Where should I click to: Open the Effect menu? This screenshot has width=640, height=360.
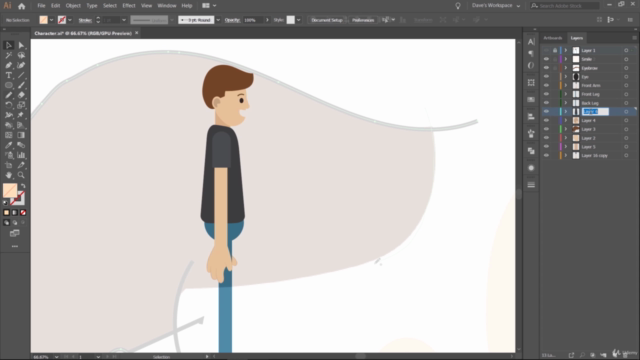point(129,6)
